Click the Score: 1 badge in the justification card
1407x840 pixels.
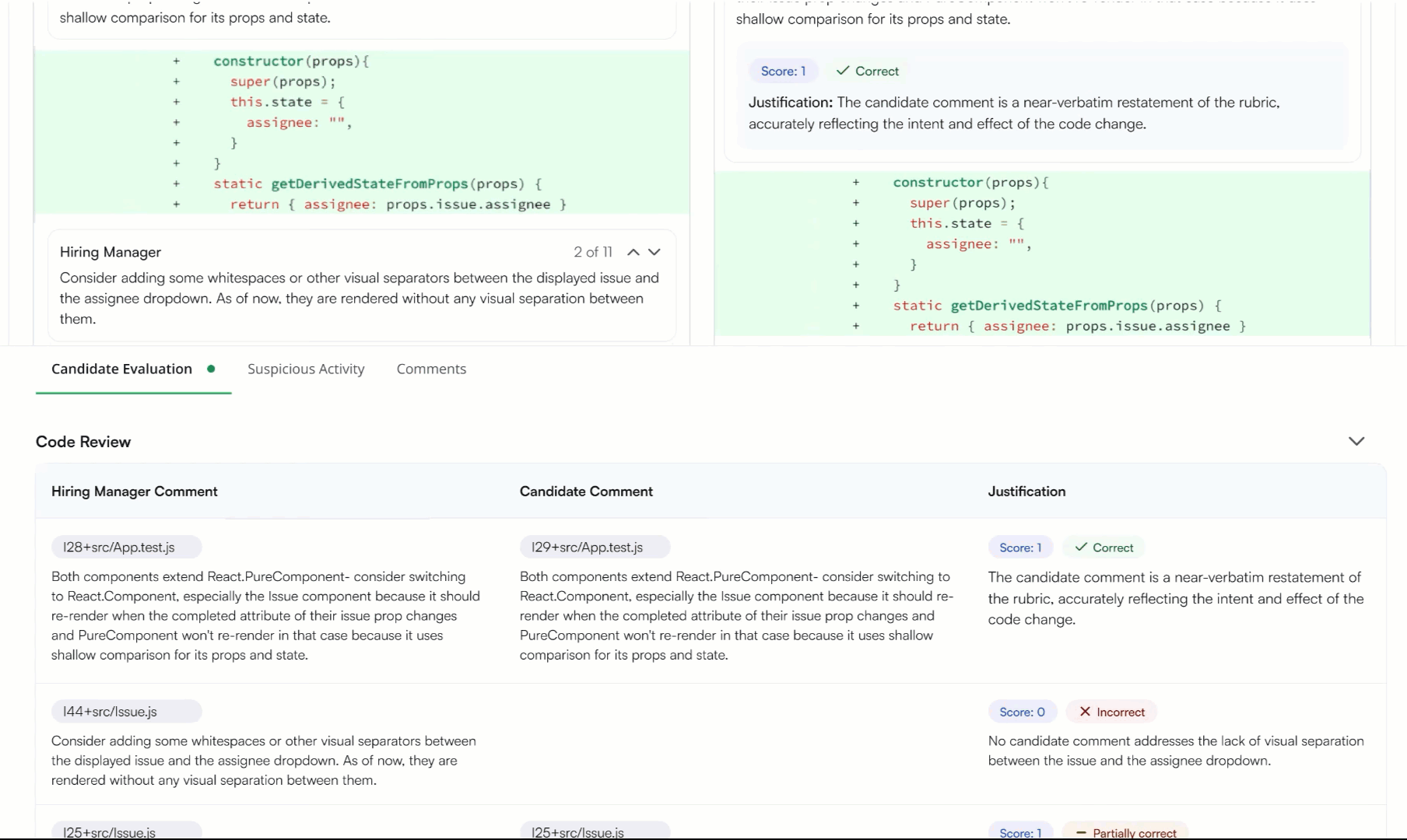(783, 71)
